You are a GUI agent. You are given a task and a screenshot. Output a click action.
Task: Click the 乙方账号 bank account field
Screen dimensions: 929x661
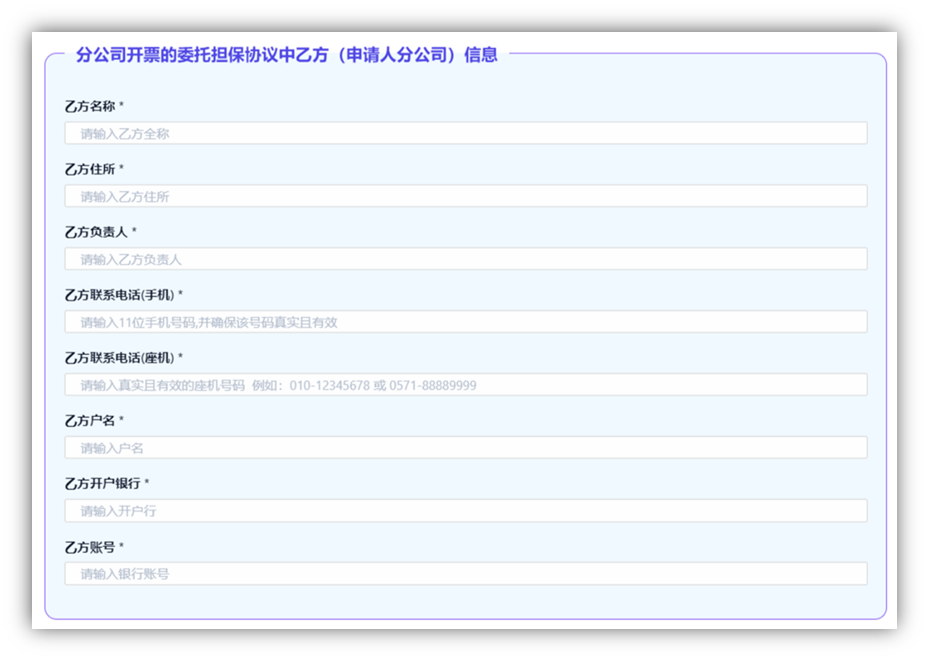465,574
